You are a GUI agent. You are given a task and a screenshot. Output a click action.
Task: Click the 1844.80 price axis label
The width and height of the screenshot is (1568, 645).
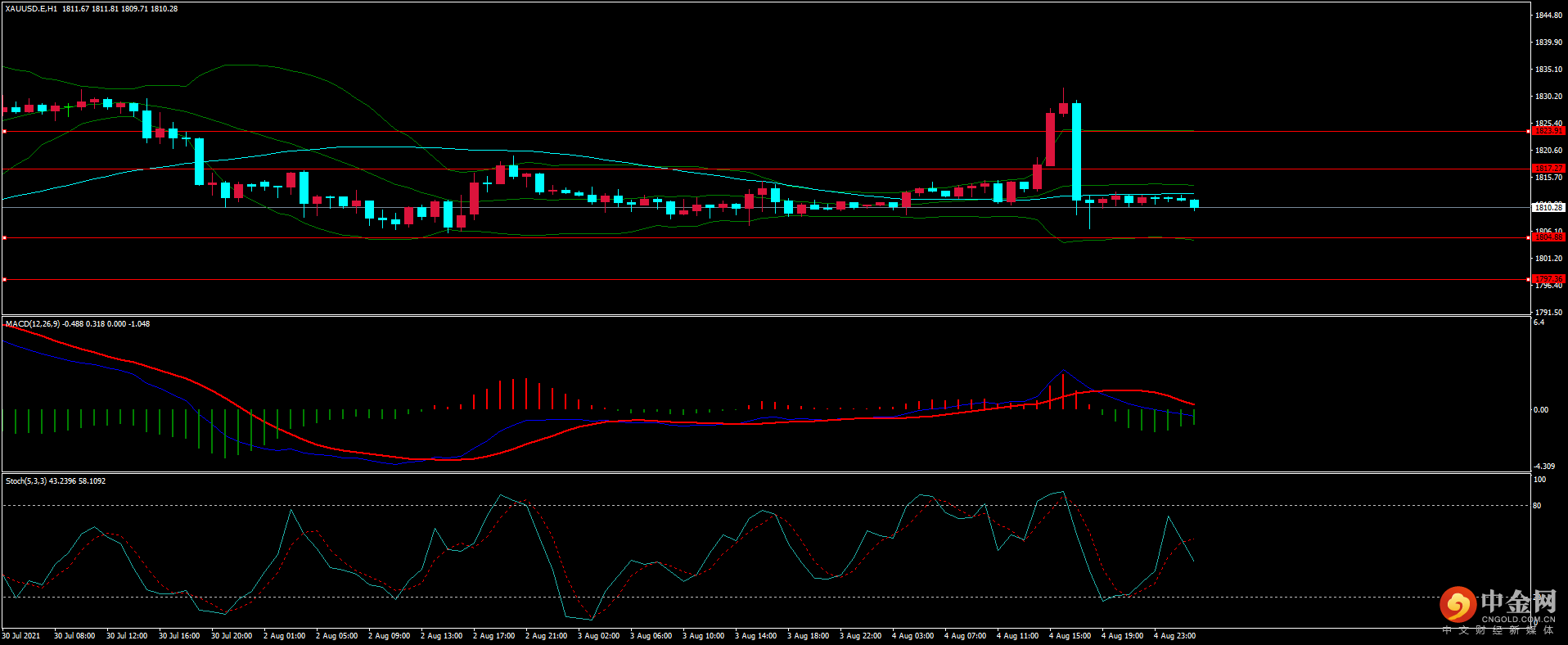pyautogui.click(x=1548, y=16)
